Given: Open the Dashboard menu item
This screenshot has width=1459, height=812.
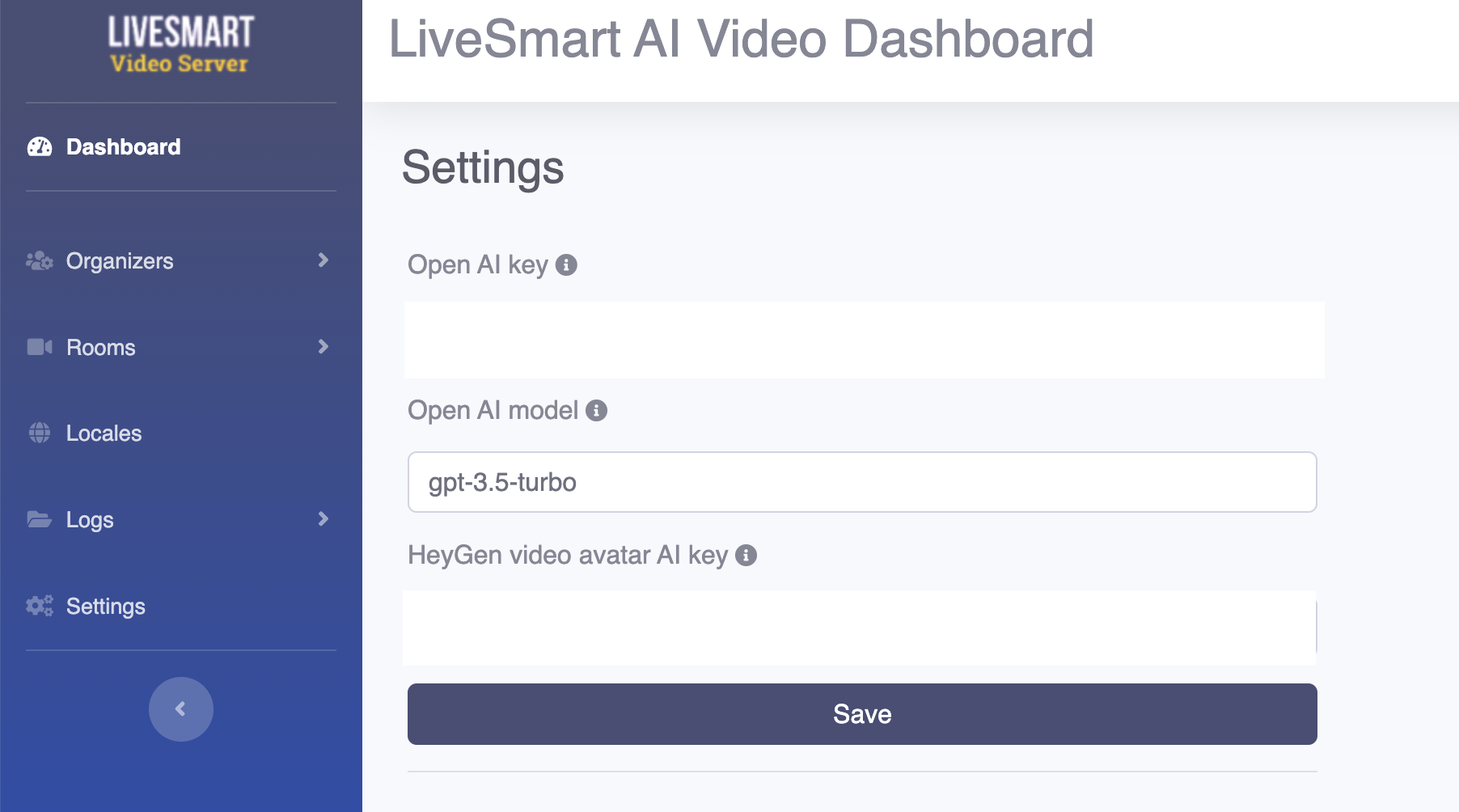Looking at the screenshot, I should (x=123, y=147).
